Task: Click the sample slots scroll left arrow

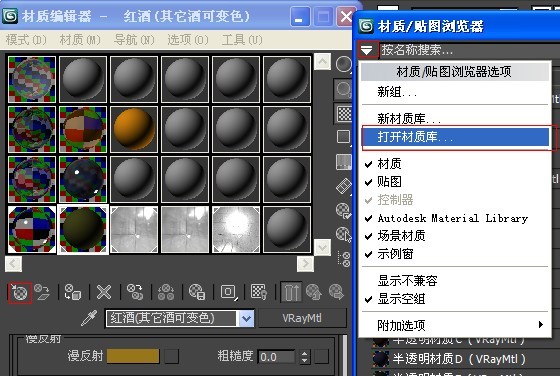Action: (14, 264)
